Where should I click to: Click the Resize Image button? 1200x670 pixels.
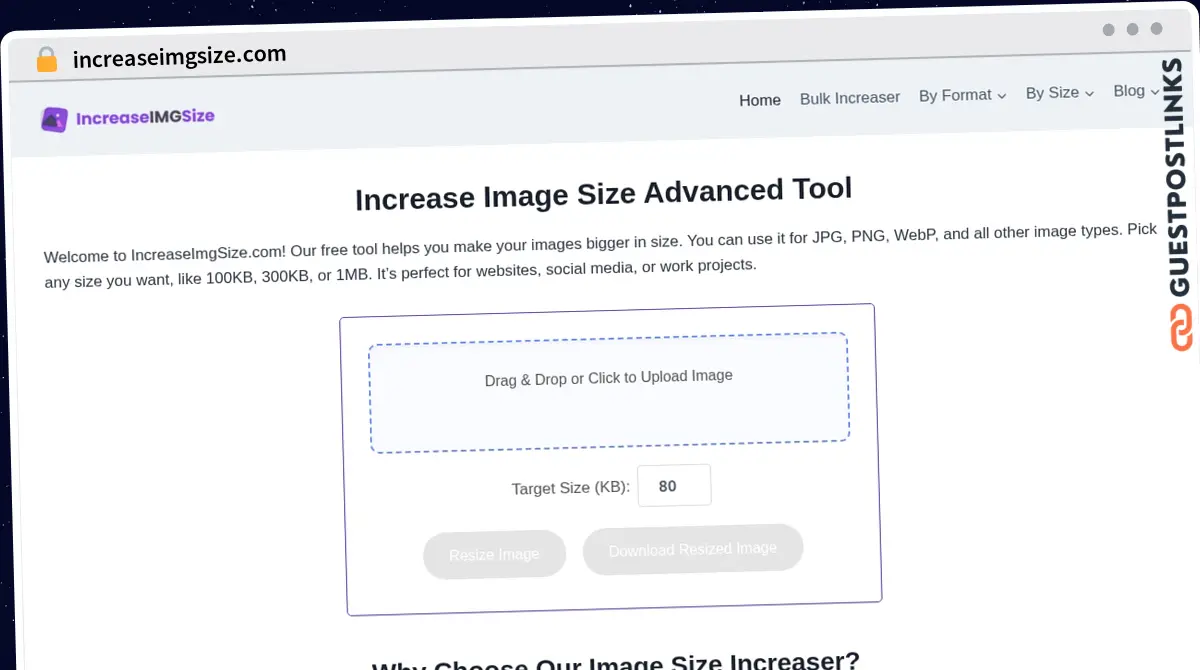(x=494, y=554)
